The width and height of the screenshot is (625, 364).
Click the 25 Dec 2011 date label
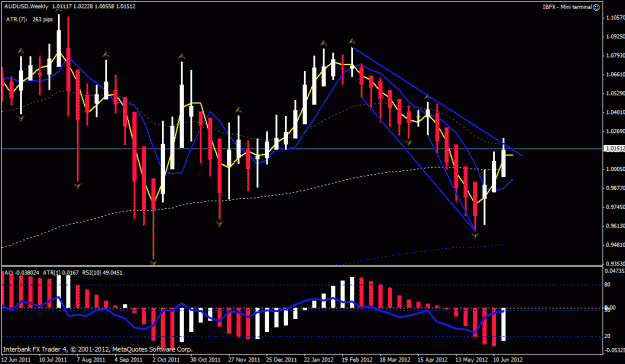[x=281, y=359]
